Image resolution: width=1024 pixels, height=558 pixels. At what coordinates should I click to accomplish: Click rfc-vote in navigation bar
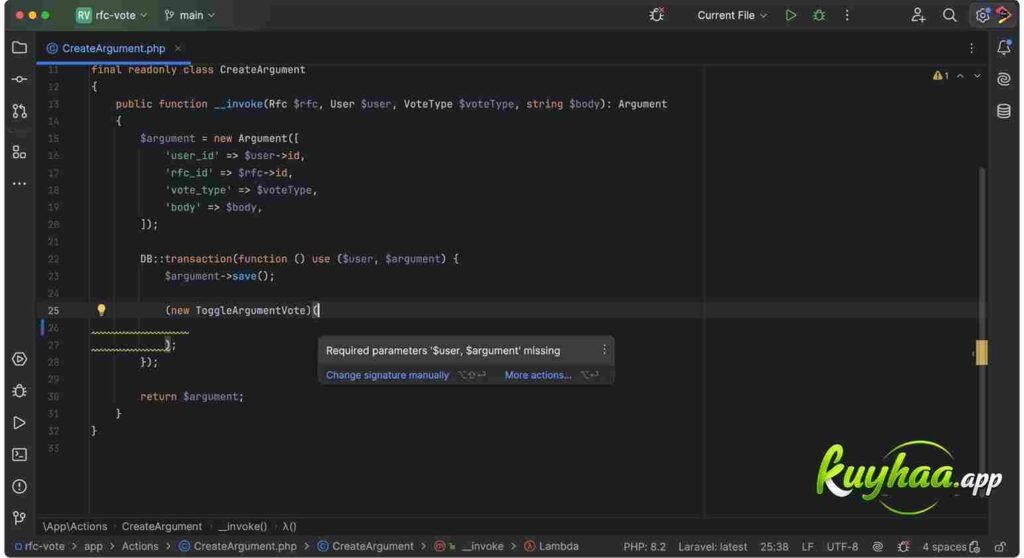click(x=39, y=546)
